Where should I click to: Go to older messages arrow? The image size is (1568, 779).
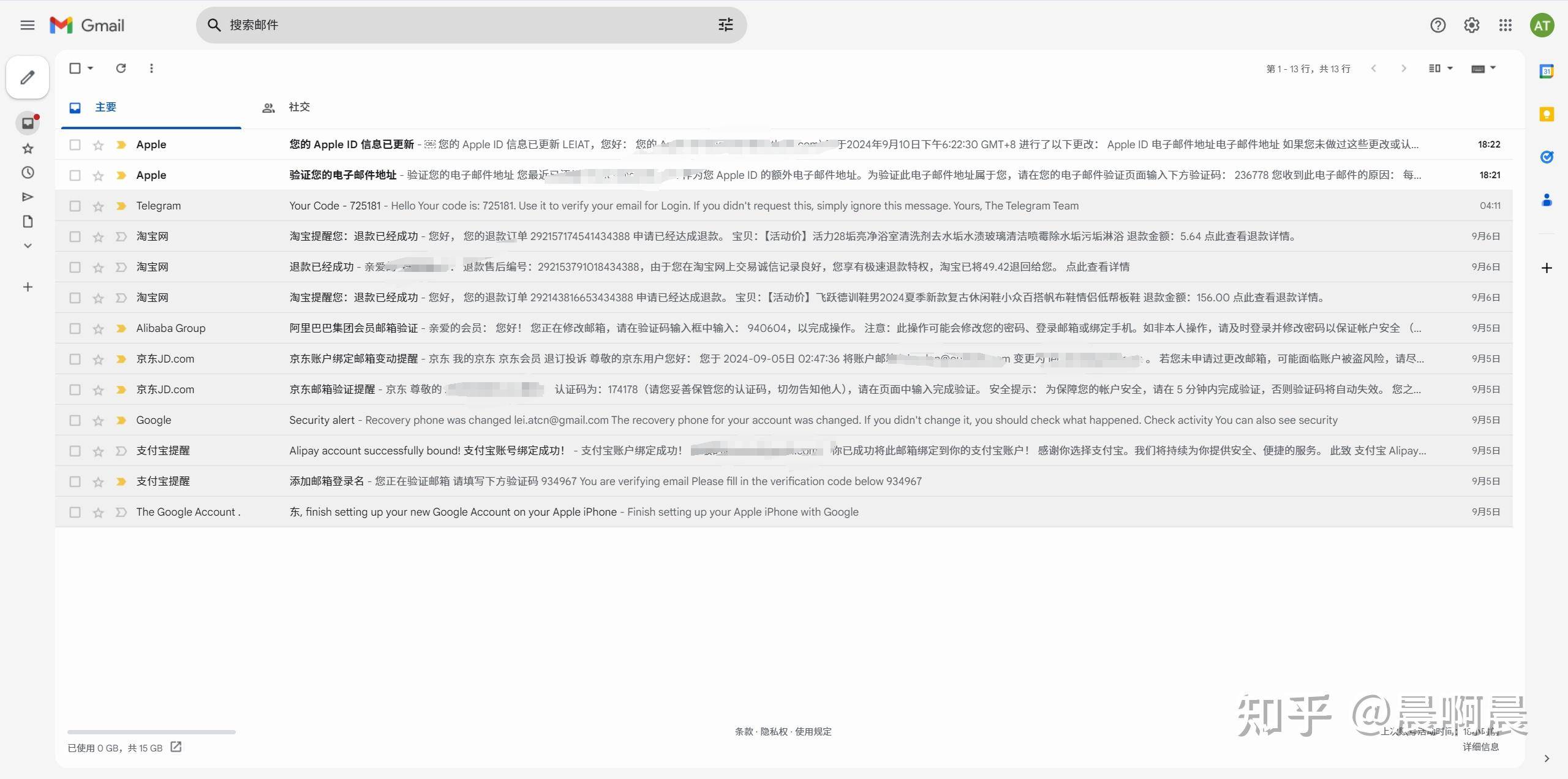click(x=1404, y=68)
